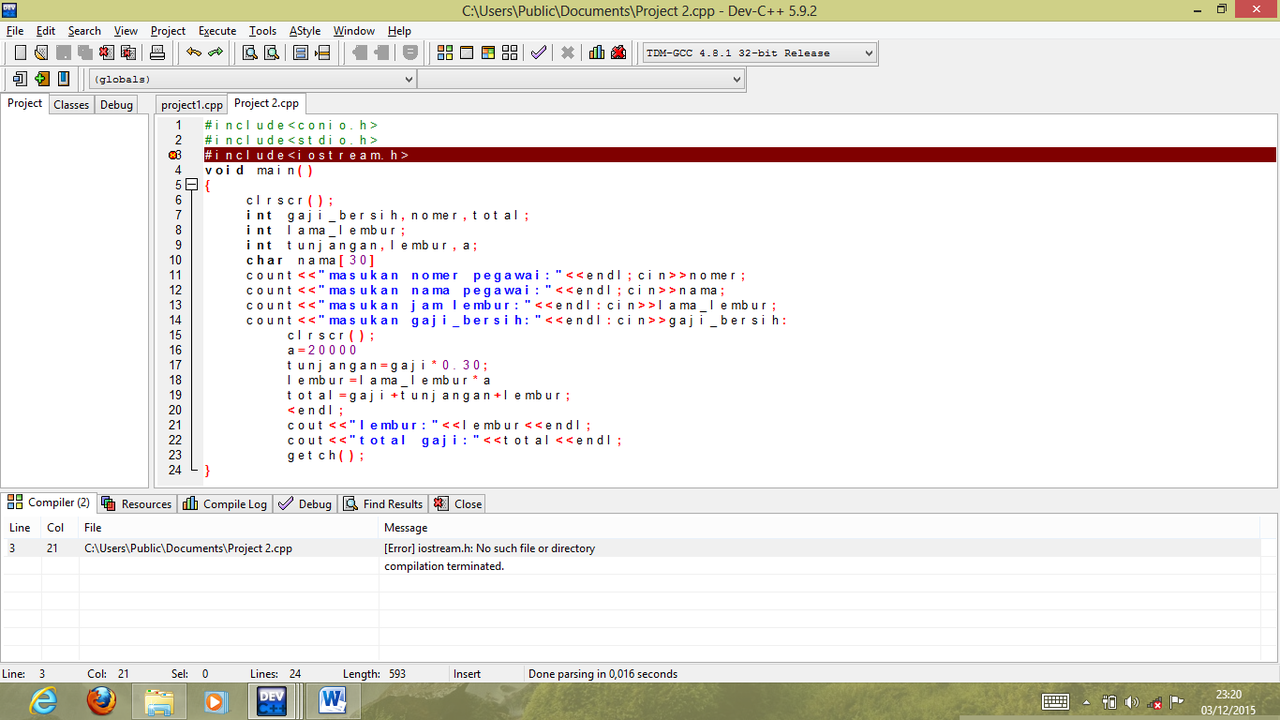This screenshot has height=720, width=1280.
Task: Open File Explorer from the taskbar
Action: (159, 701)
